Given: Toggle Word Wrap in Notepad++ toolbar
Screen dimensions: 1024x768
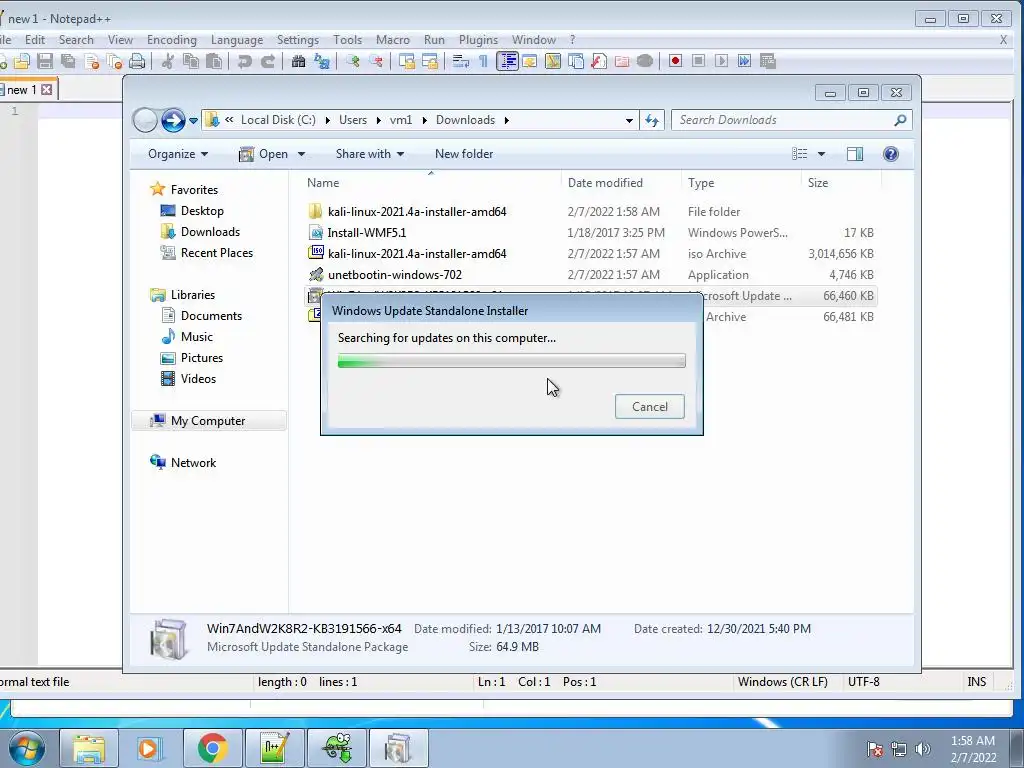Looking at the screenshot, I should pyautogui.click(x=460, y=61).
